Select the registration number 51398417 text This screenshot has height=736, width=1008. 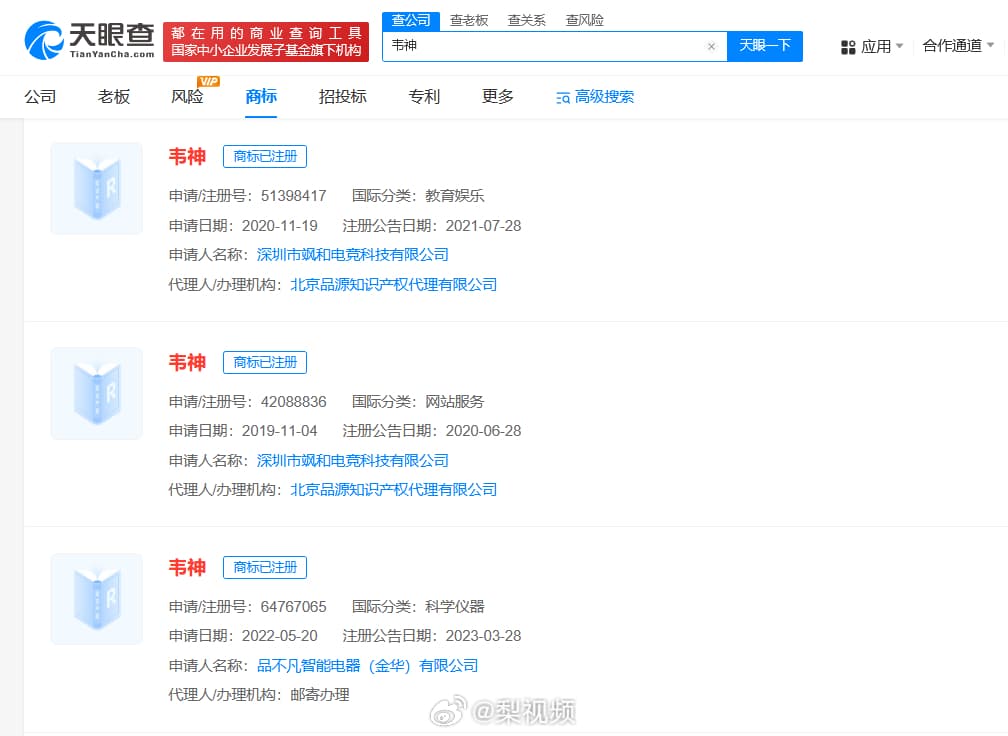pos(294,195)
